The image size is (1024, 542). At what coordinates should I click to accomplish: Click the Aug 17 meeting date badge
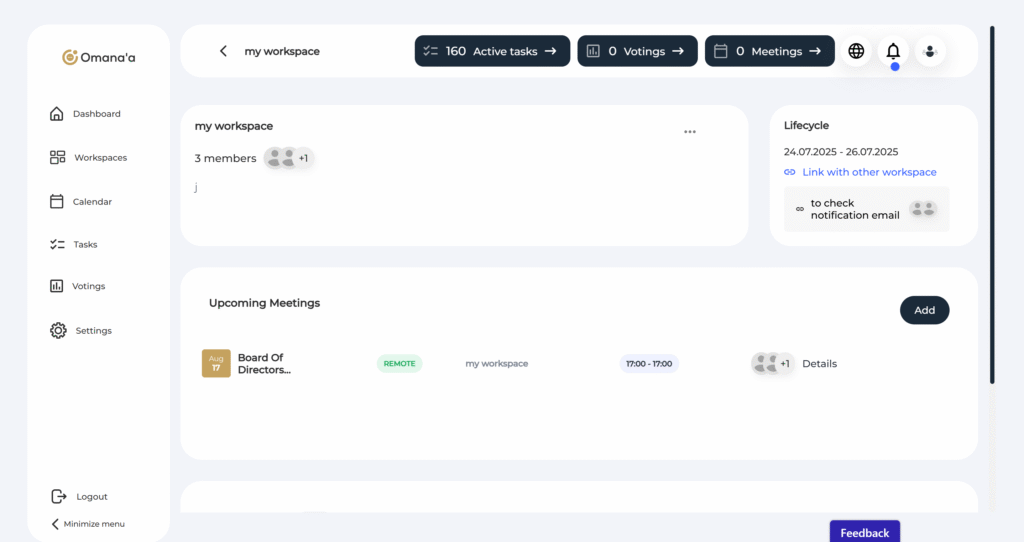click(x=216, y=363)
